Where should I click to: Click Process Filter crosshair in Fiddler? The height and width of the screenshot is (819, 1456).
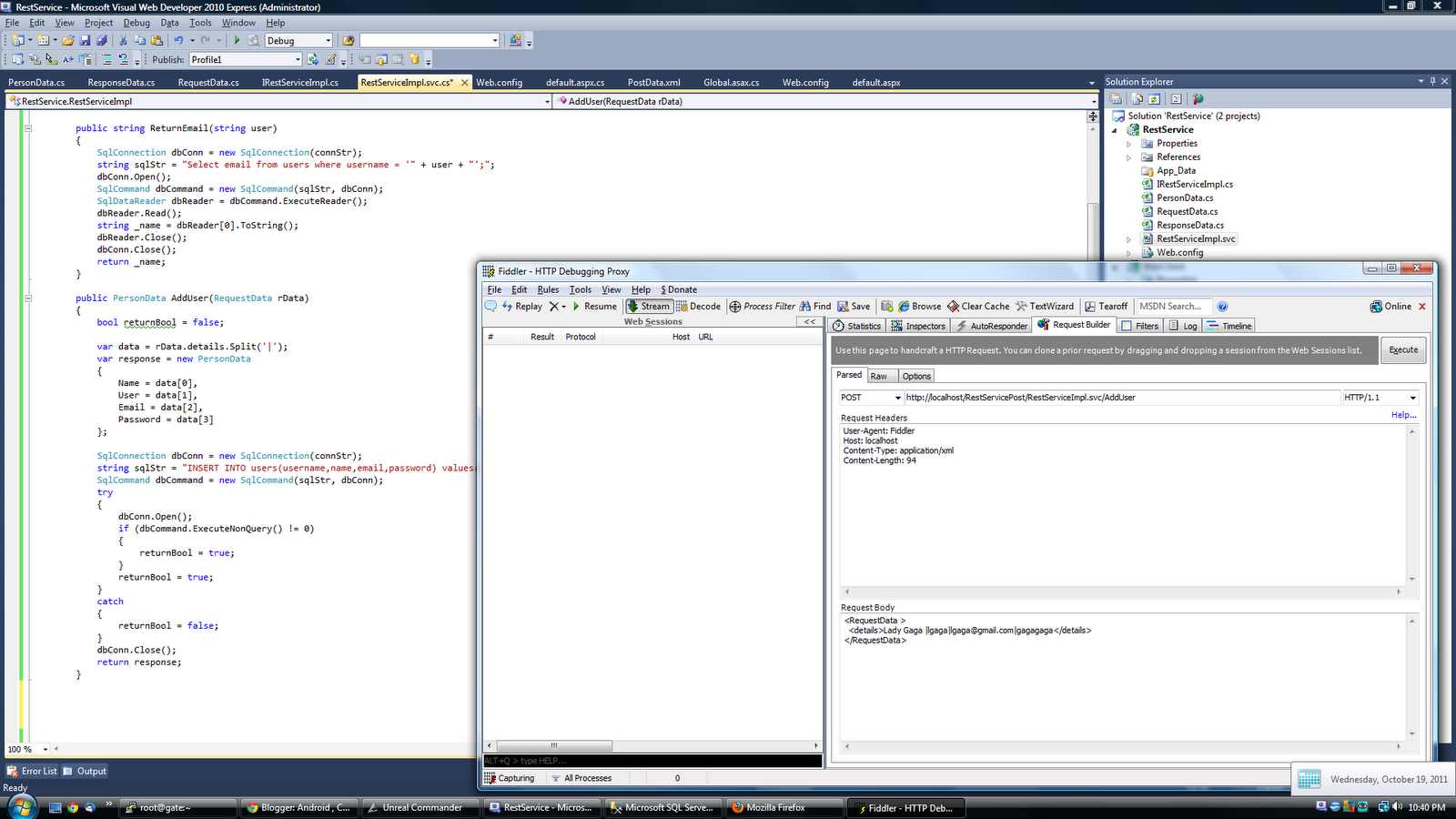coord(762,307)
